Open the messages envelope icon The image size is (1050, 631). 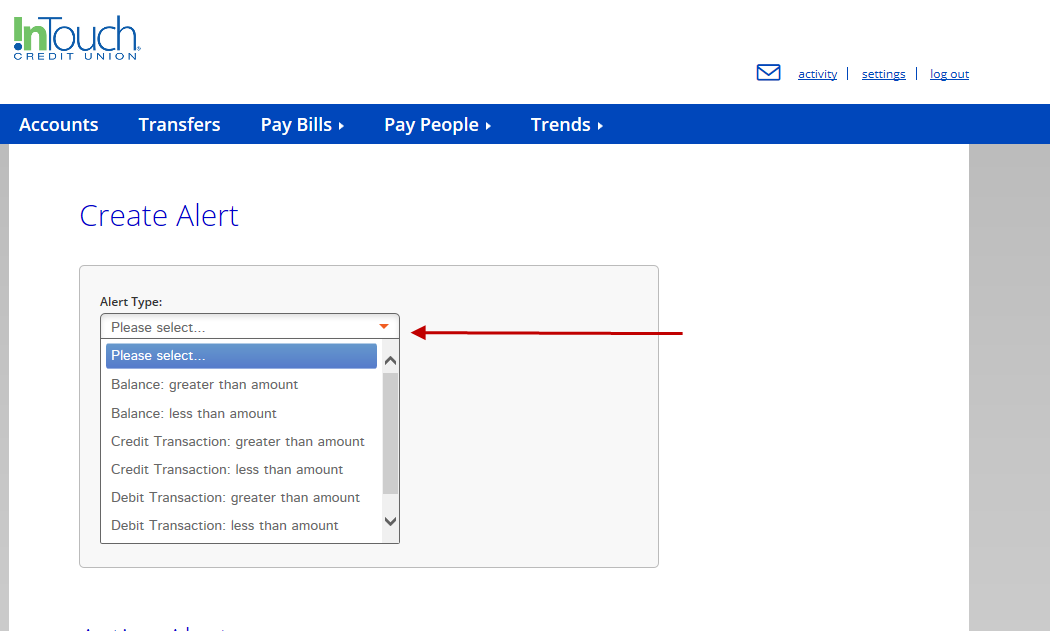pos(768,72)
